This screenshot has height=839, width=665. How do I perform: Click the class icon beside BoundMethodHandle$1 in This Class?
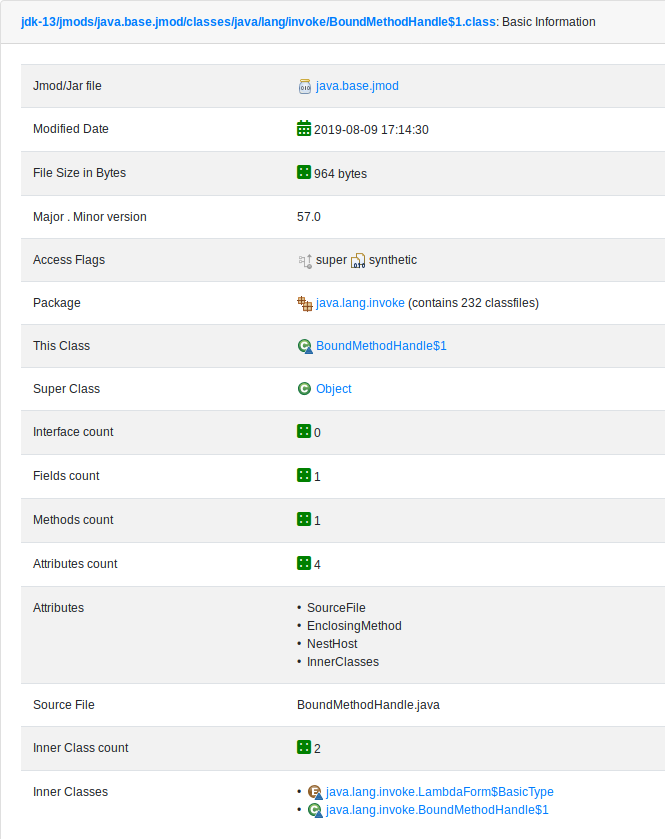pos(304,346)
